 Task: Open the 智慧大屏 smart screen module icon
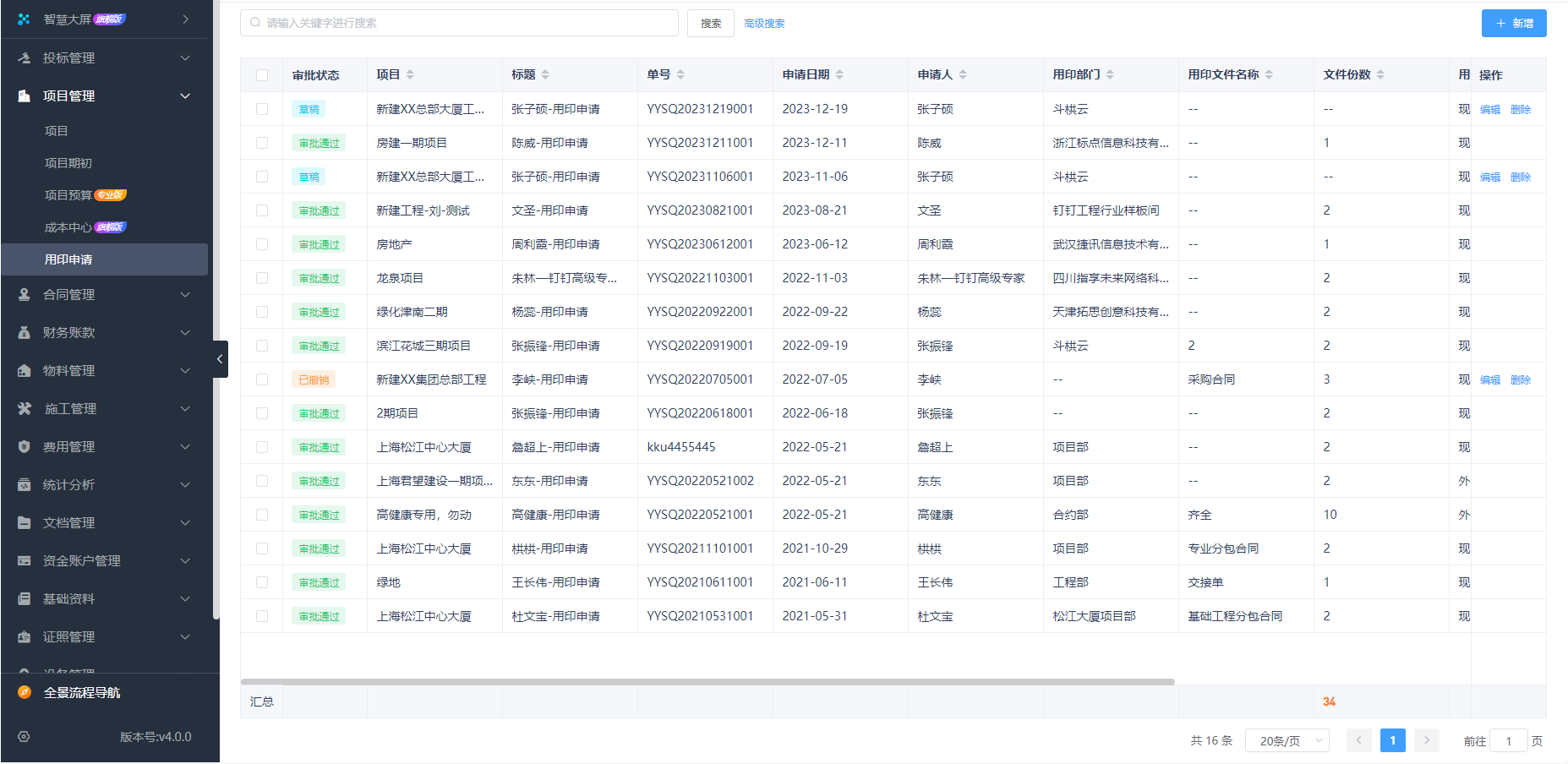23,19
